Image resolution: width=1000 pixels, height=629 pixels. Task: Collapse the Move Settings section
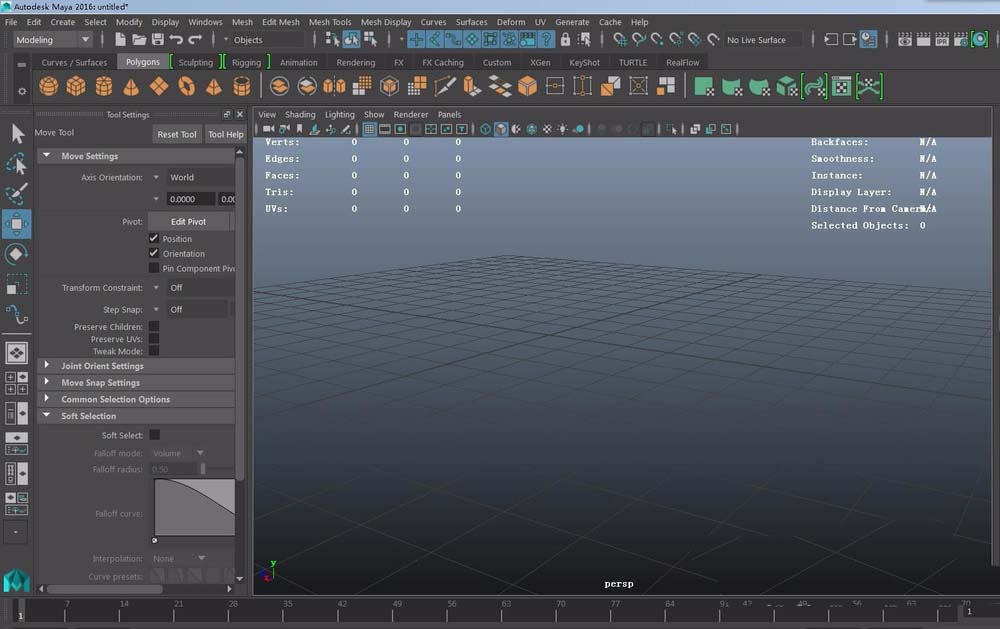[x=46, y=155]
